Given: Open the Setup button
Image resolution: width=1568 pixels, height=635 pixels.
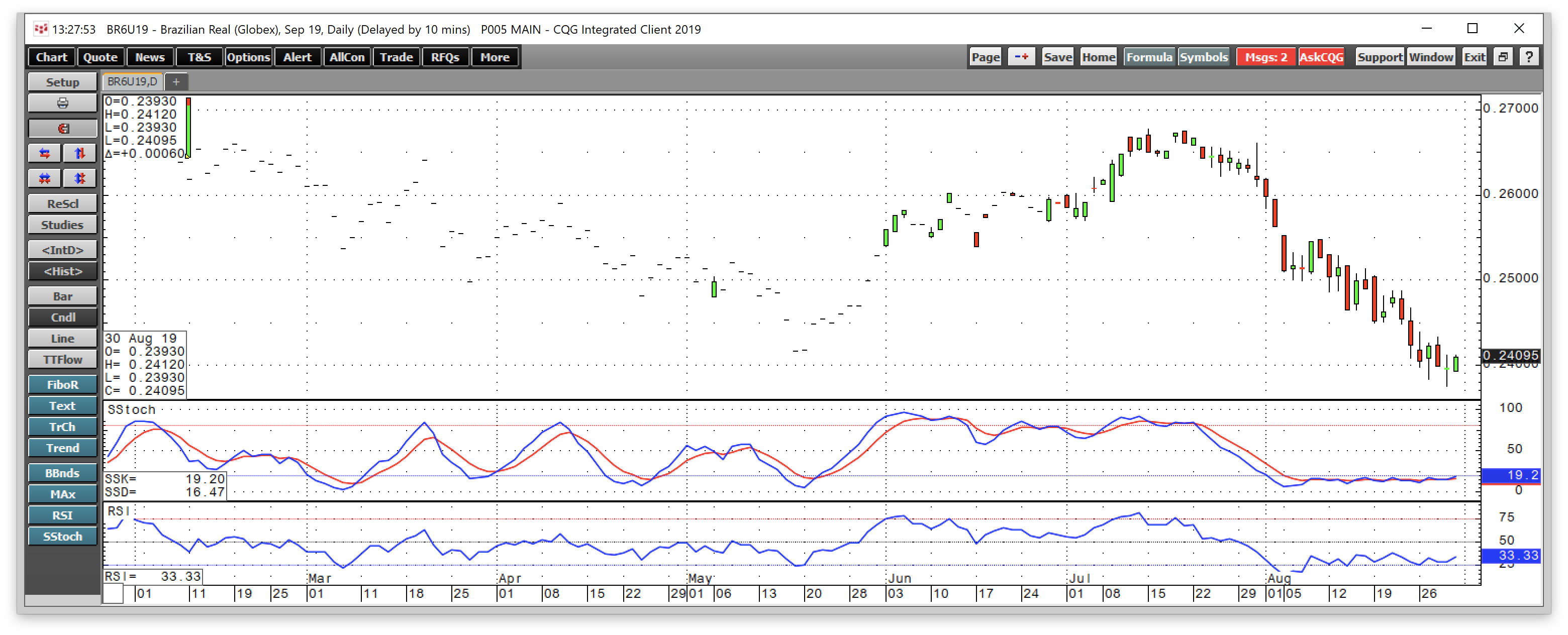Looking at the screenshot, I should (x=62, y=82).
